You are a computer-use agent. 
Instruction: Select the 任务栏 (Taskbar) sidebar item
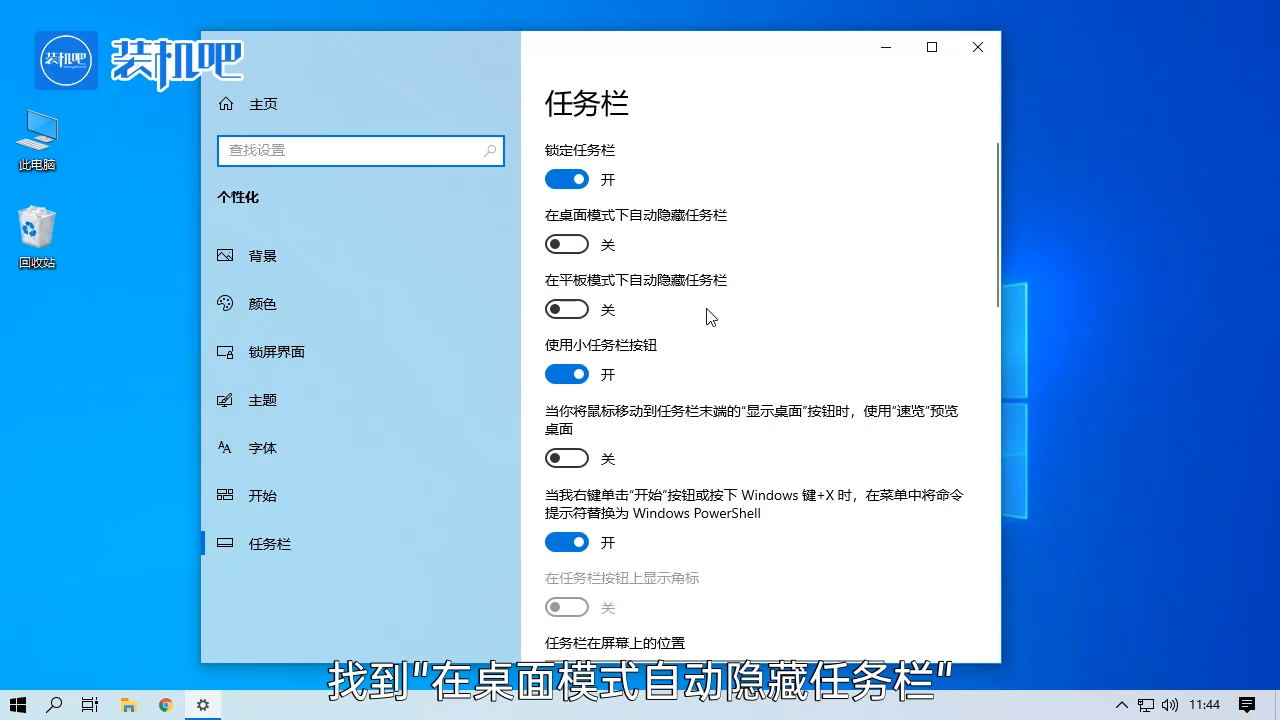coord(269,543)
